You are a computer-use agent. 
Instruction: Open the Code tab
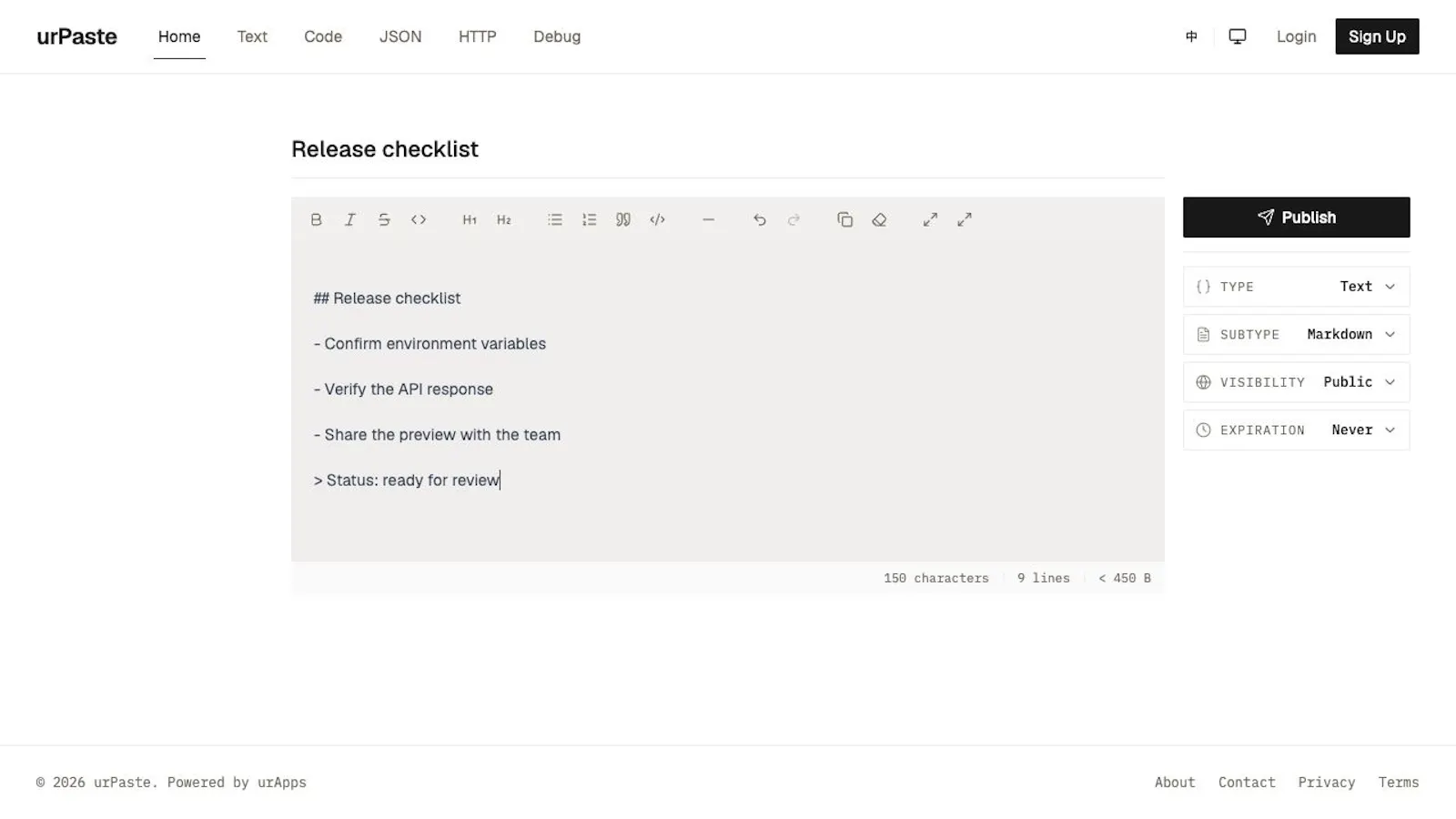click(x=323, y=36)
